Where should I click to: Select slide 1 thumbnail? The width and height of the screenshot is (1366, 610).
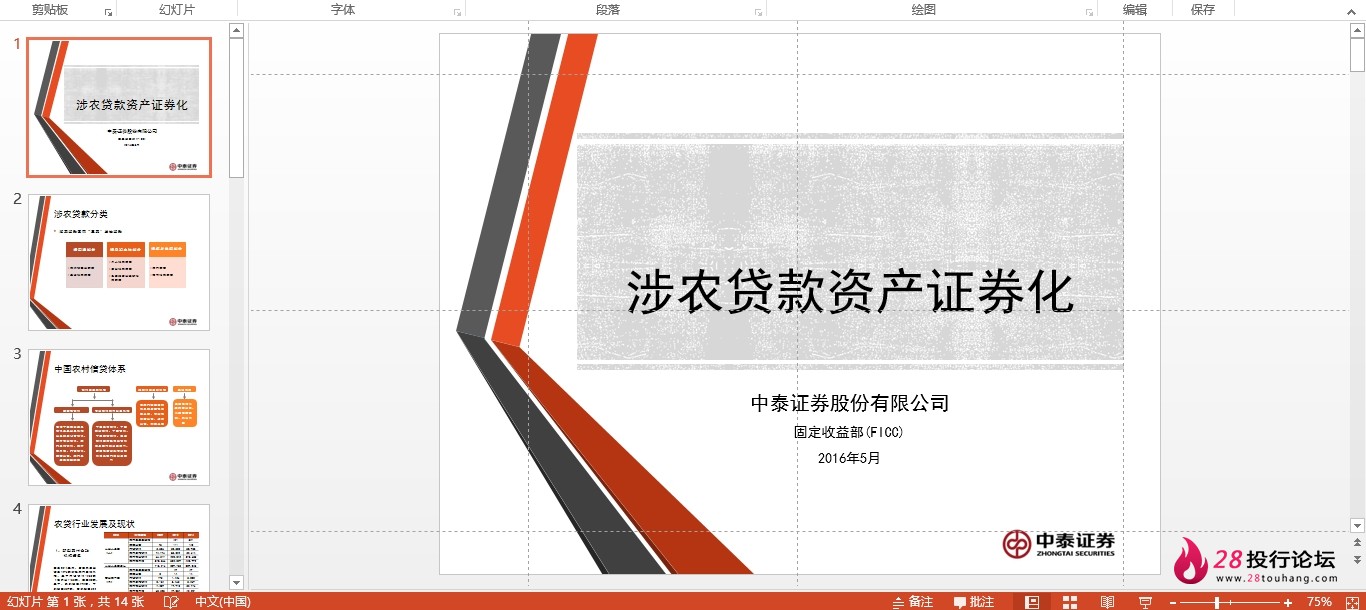[x=119, y=107]
